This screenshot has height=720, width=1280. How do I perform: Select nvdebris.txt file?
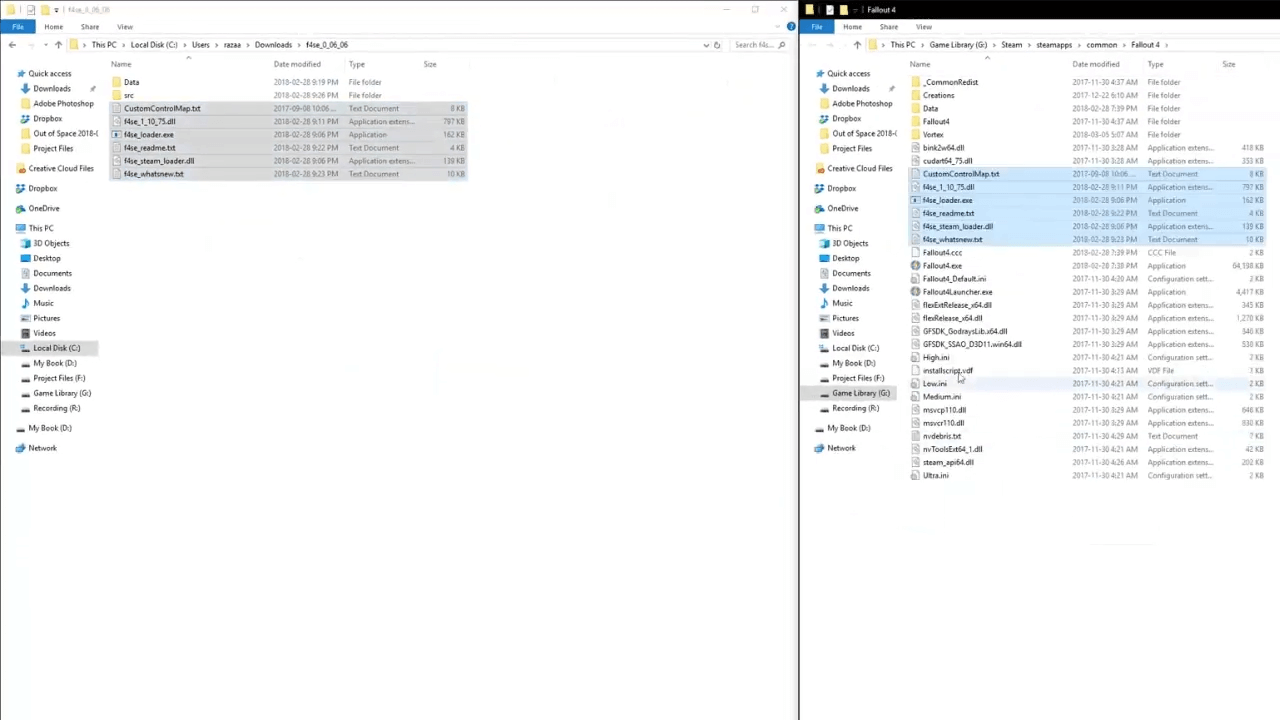coord(942,436)
